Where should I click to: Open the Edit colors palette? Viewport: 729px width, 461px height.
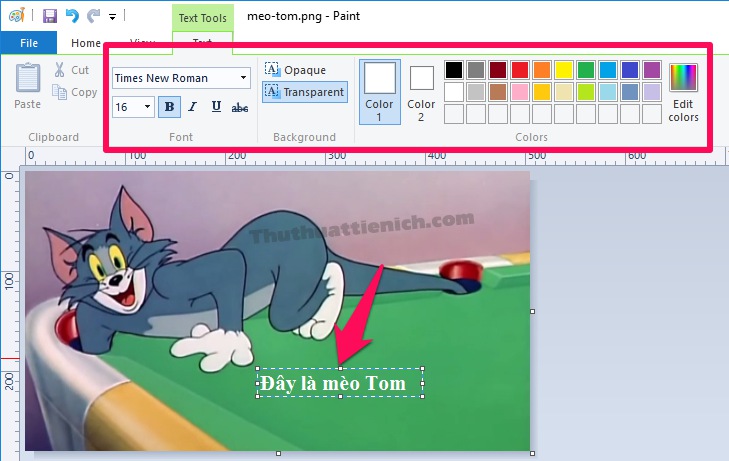[684, 93]
